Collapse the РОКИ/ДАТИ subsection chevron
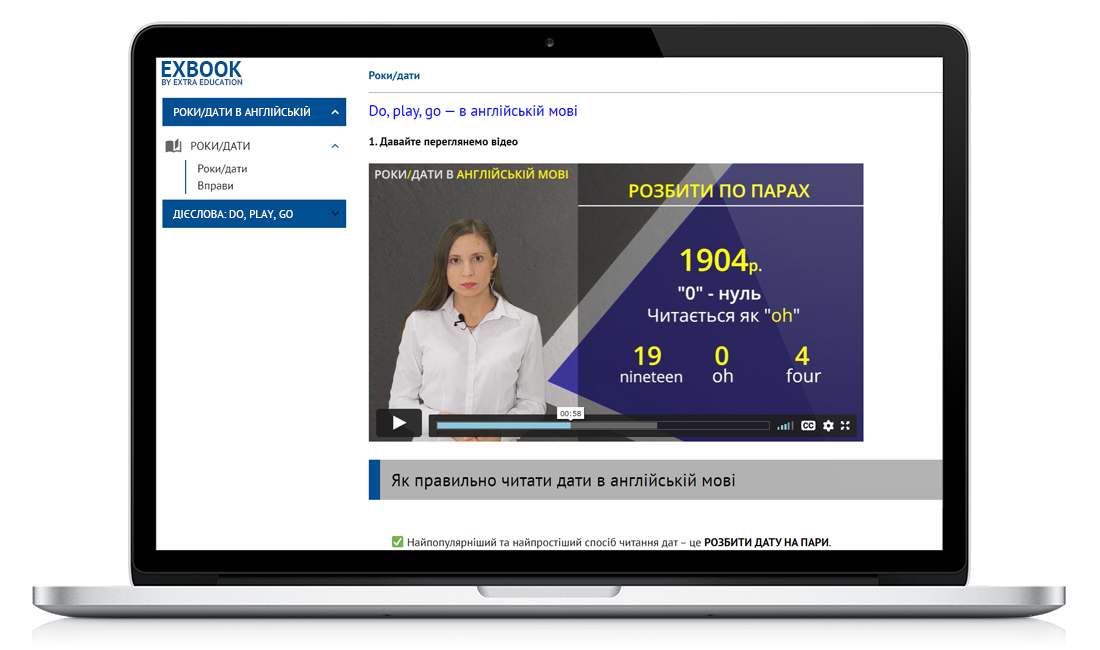The width and height of the screenshot is (1100, 650). [x=335, y=146]
